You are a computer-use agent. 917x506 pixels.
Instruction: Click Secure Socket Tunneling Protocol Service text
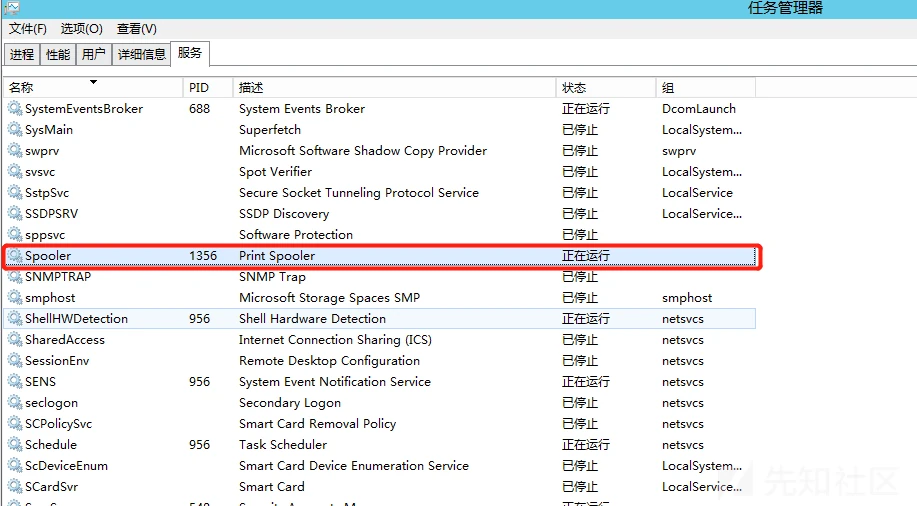(358, 192)
